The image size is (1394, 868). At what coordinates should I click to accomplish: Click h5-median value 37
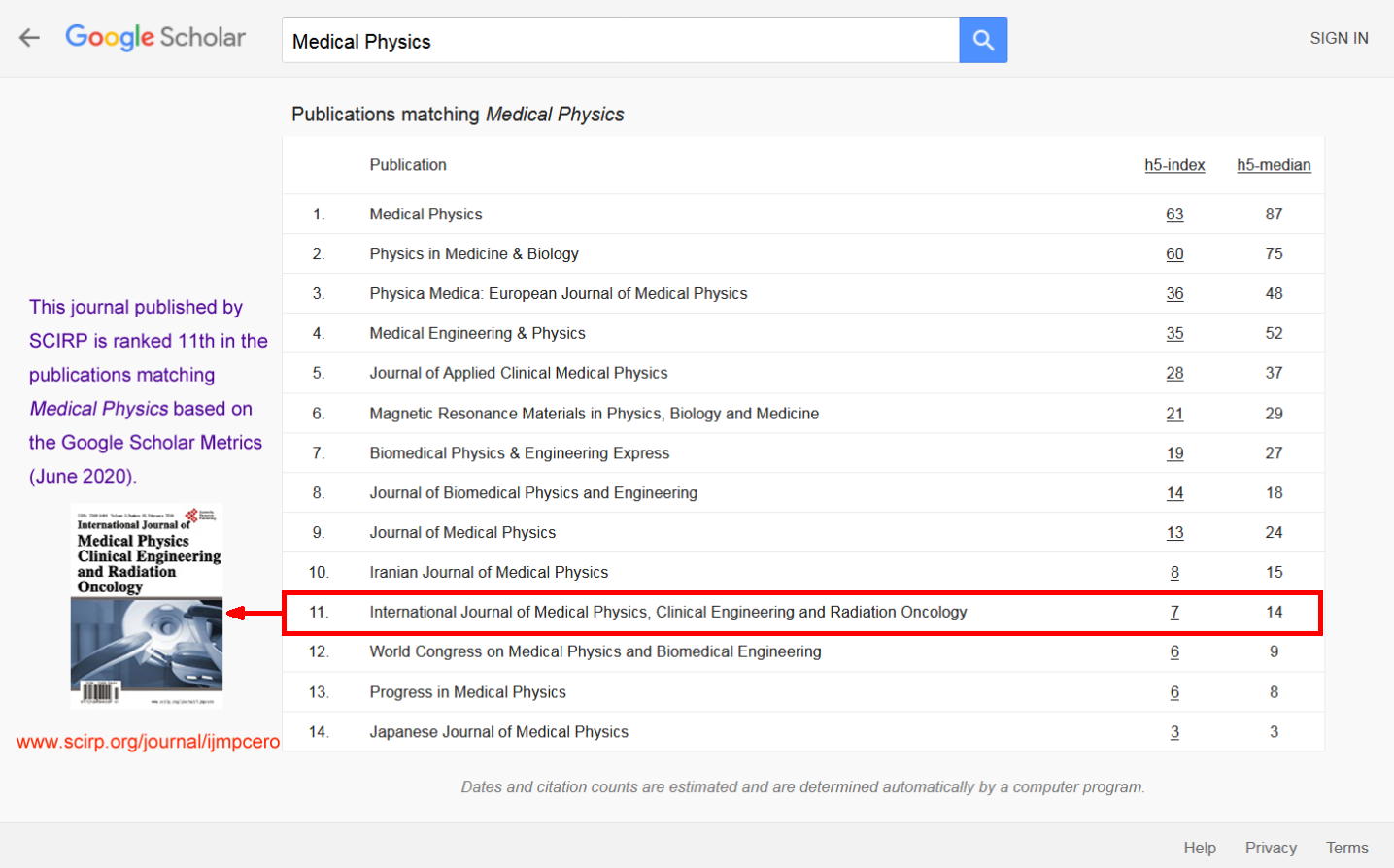pyautogui.click(x=1274, y=374)
